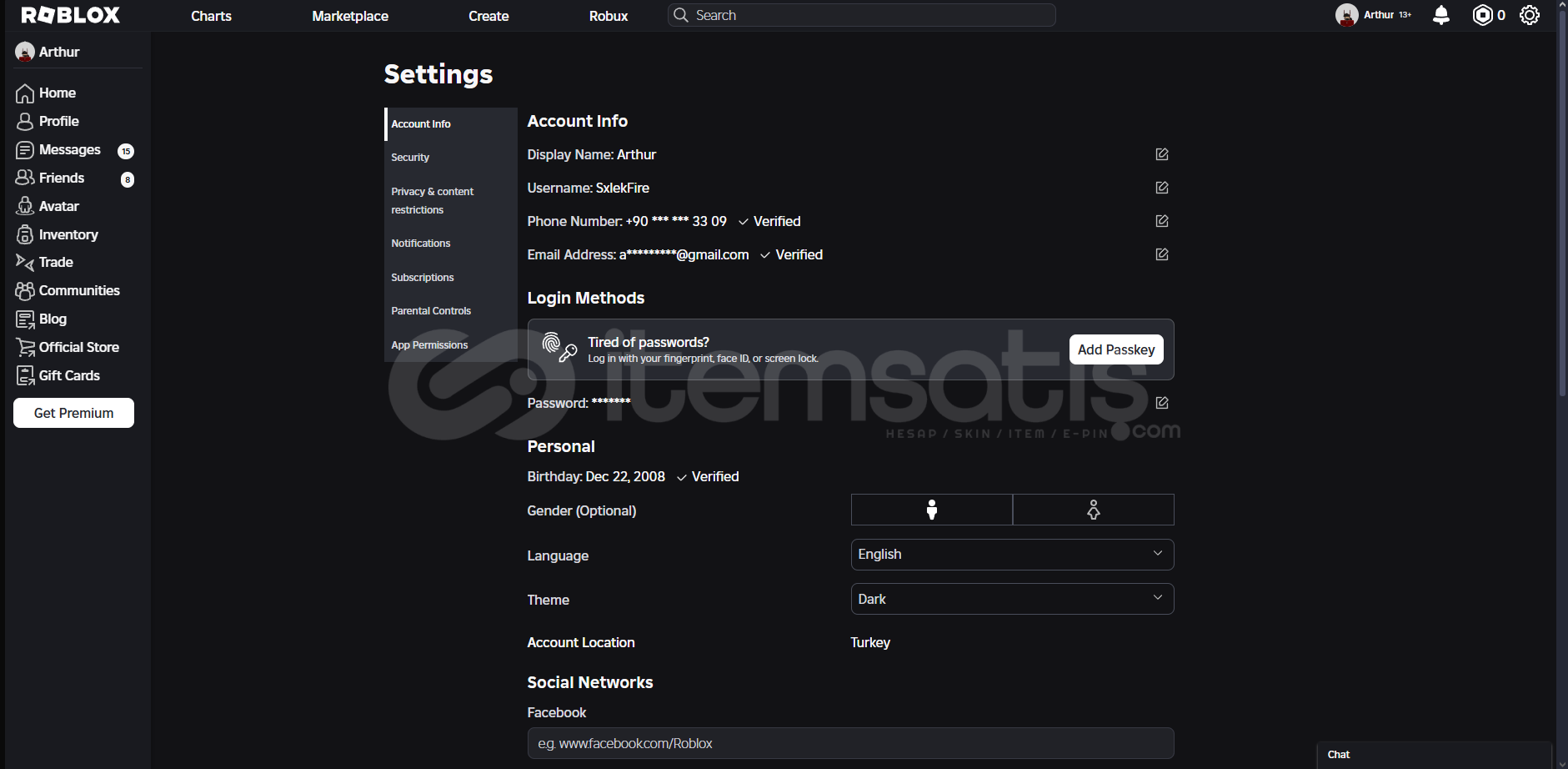Open the settings gear icon

point(1530,15)
